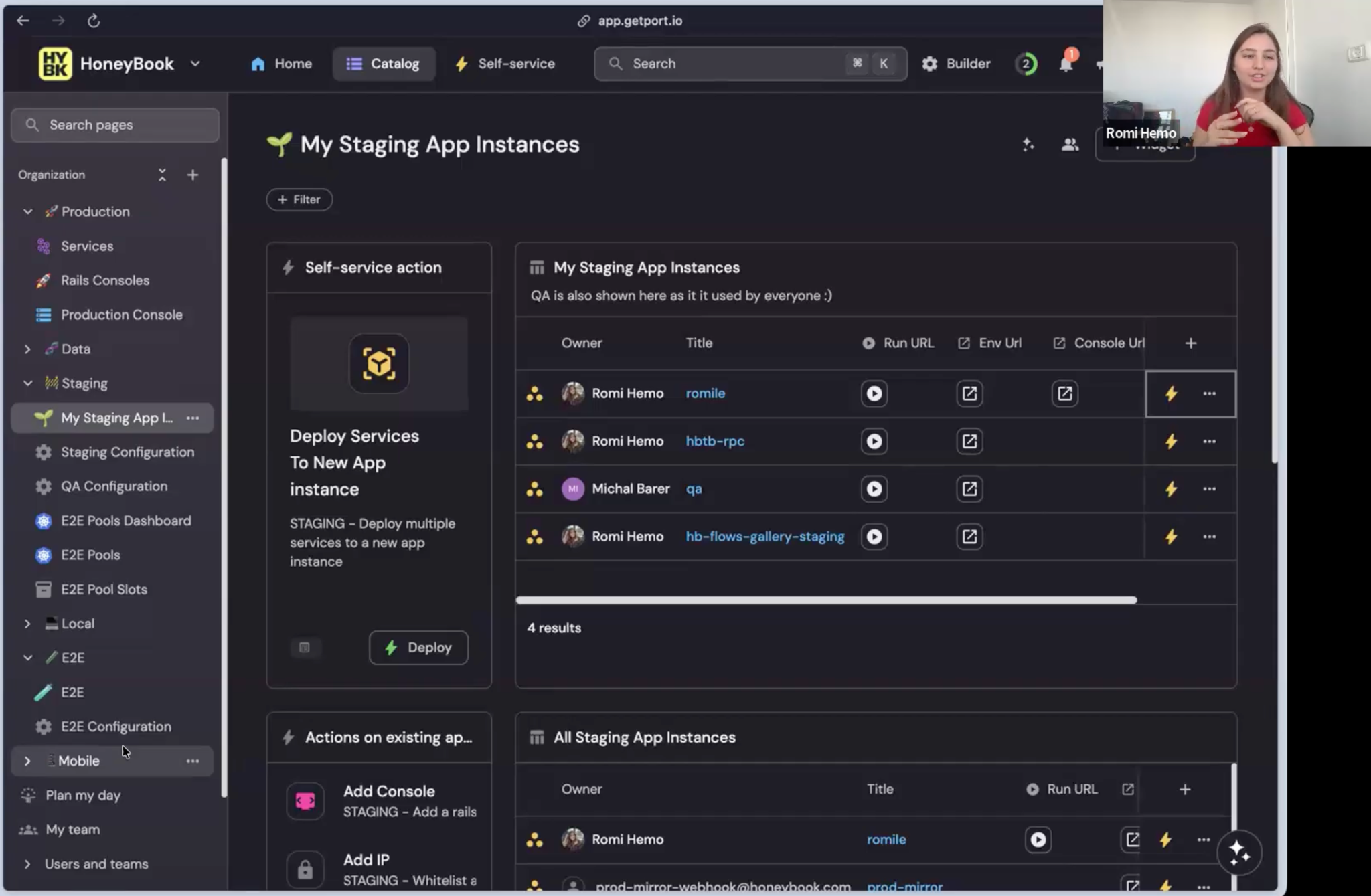This screenshot has height=896, width=1371.
Task: Click the Search pages sidebar field
Action: click(x=115, y=125)
